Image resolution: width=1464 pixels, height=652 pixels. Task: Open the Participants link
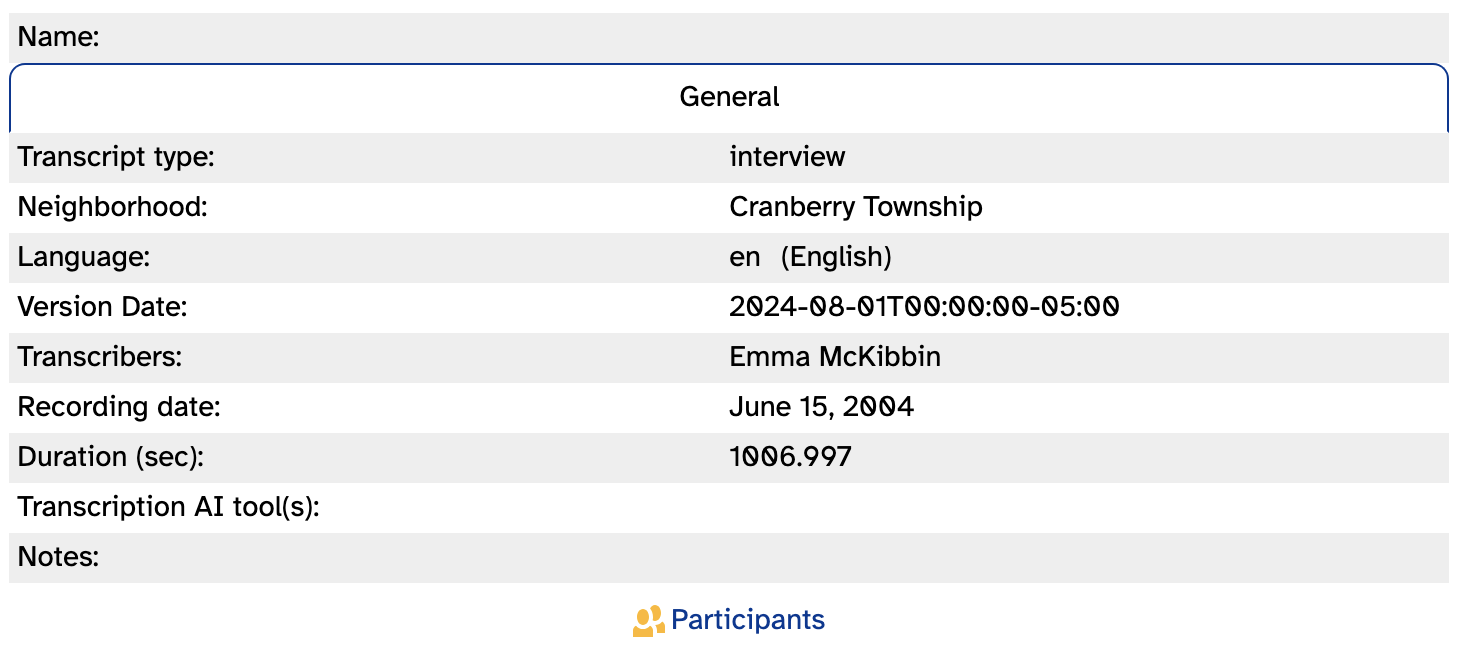748,620
